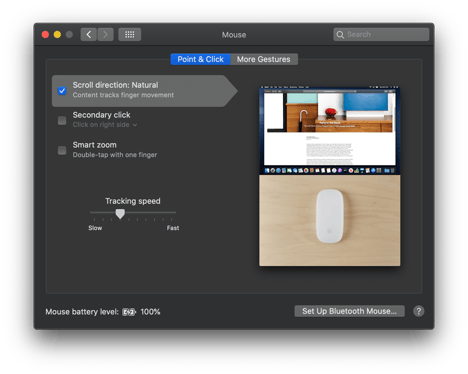Viewport: 468px width, 374px height.
Task: Go forward with the right chevron button
Action: [105, 34]
